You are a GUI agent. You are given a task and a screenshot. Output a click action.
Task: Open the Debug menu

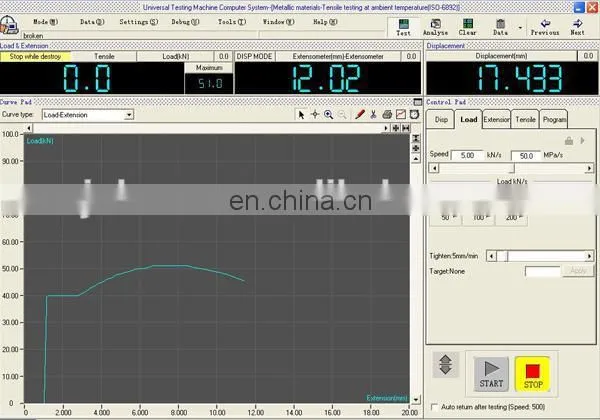[x=185, y=22]
